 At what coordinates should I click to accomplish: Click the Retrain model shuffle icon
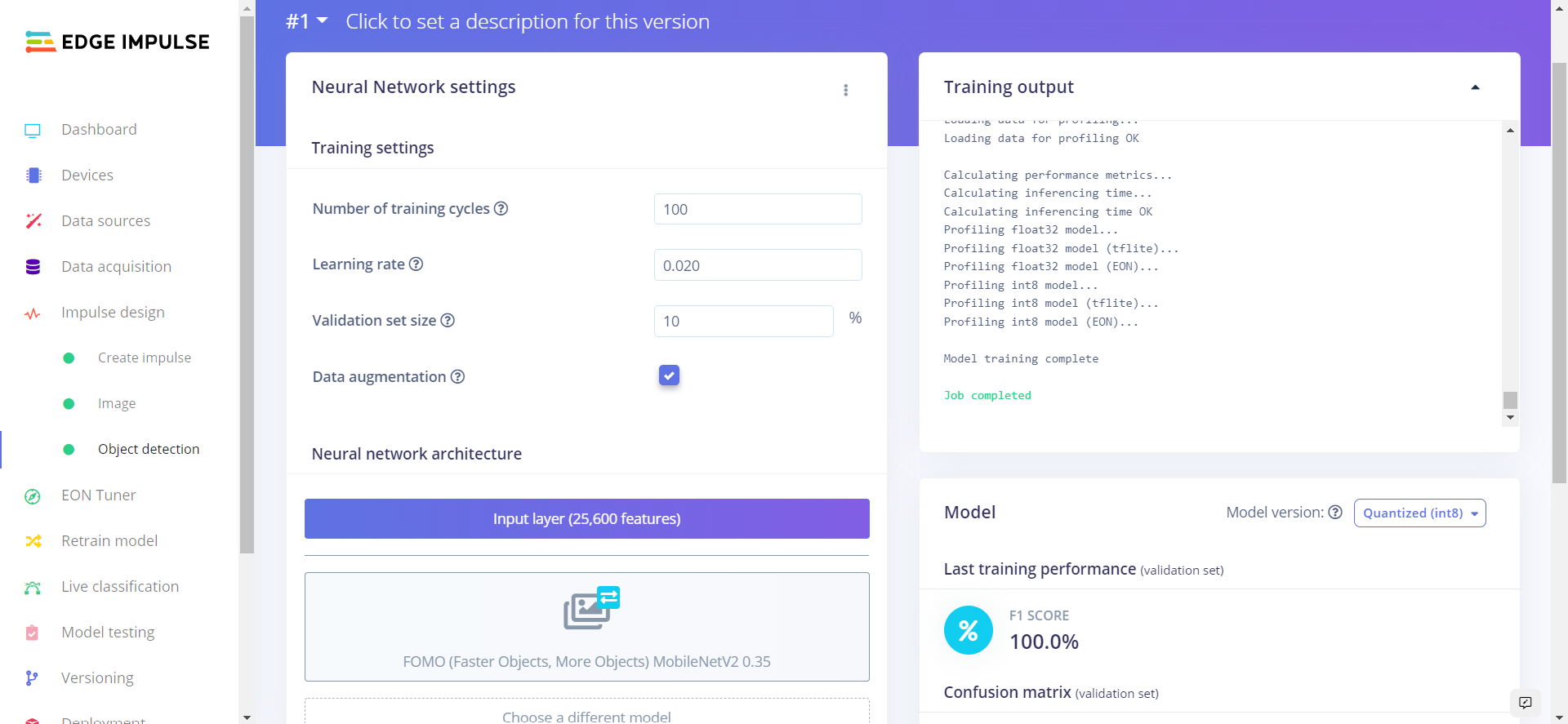pos(33,541)
